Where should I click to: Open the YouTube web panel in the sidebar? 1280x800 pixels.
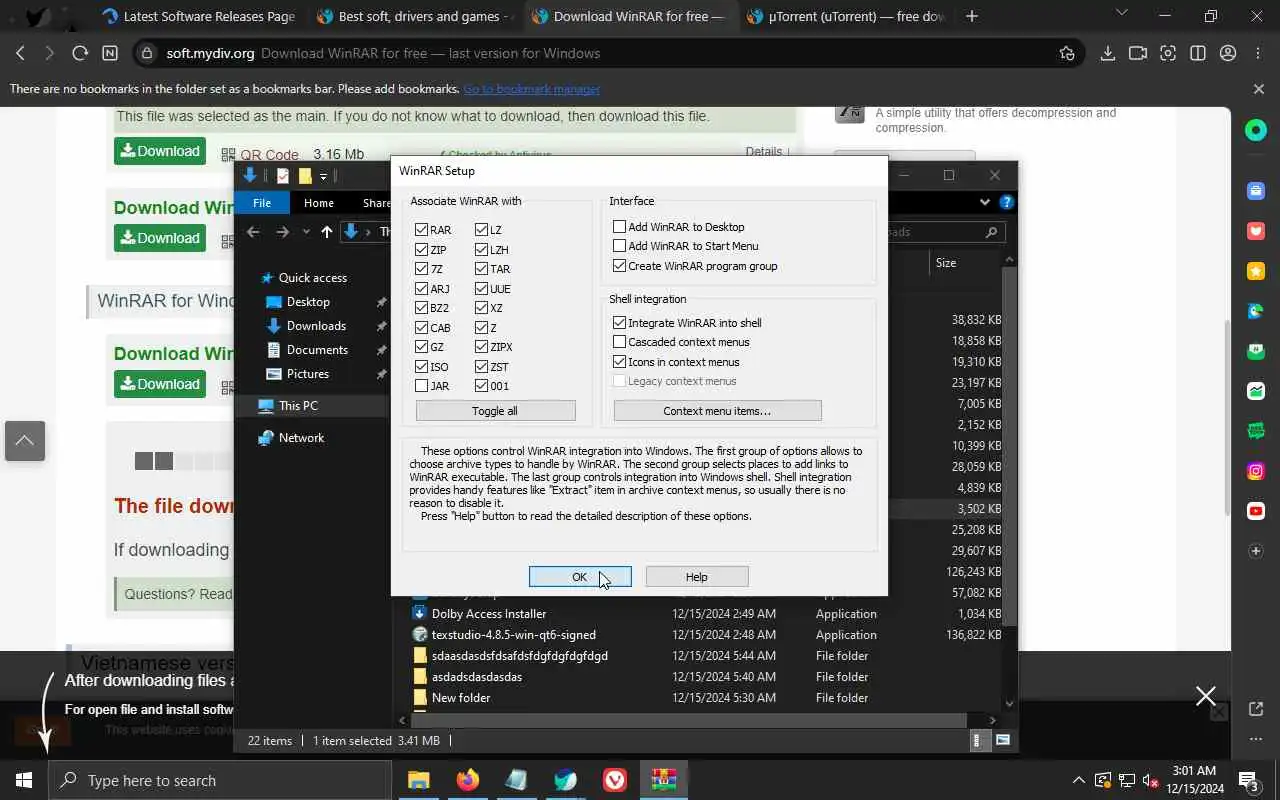pos(1256,511)
